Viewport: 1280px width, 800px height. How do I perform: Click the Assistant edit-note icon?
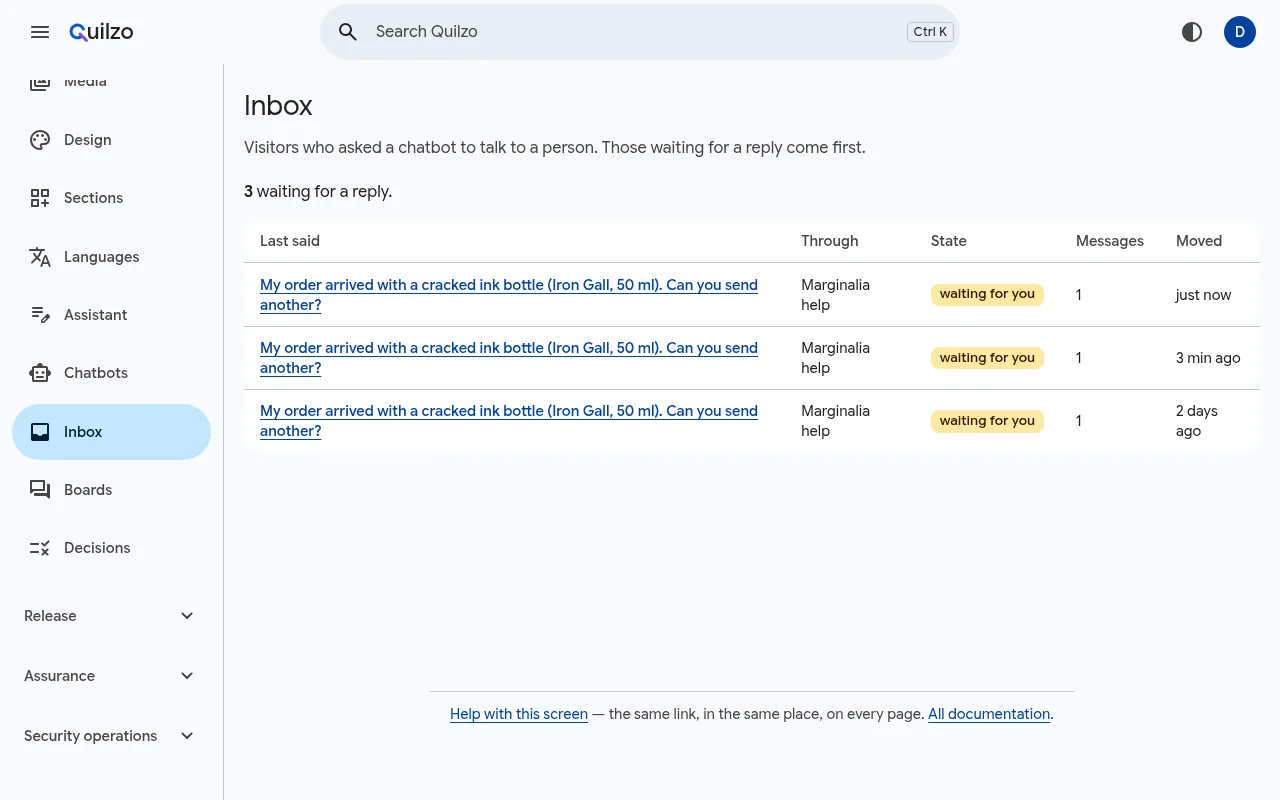40,315
